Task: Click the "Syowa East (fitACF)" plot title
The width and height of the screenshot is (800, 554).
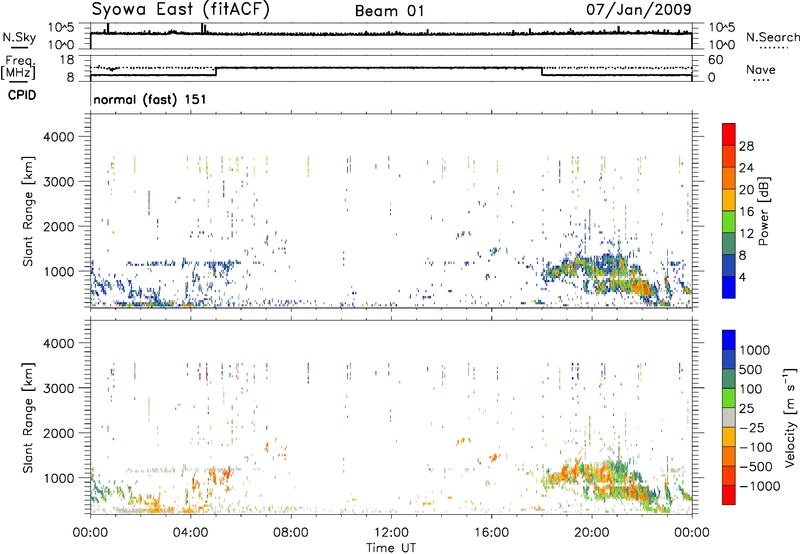Action: coord(180,9)
